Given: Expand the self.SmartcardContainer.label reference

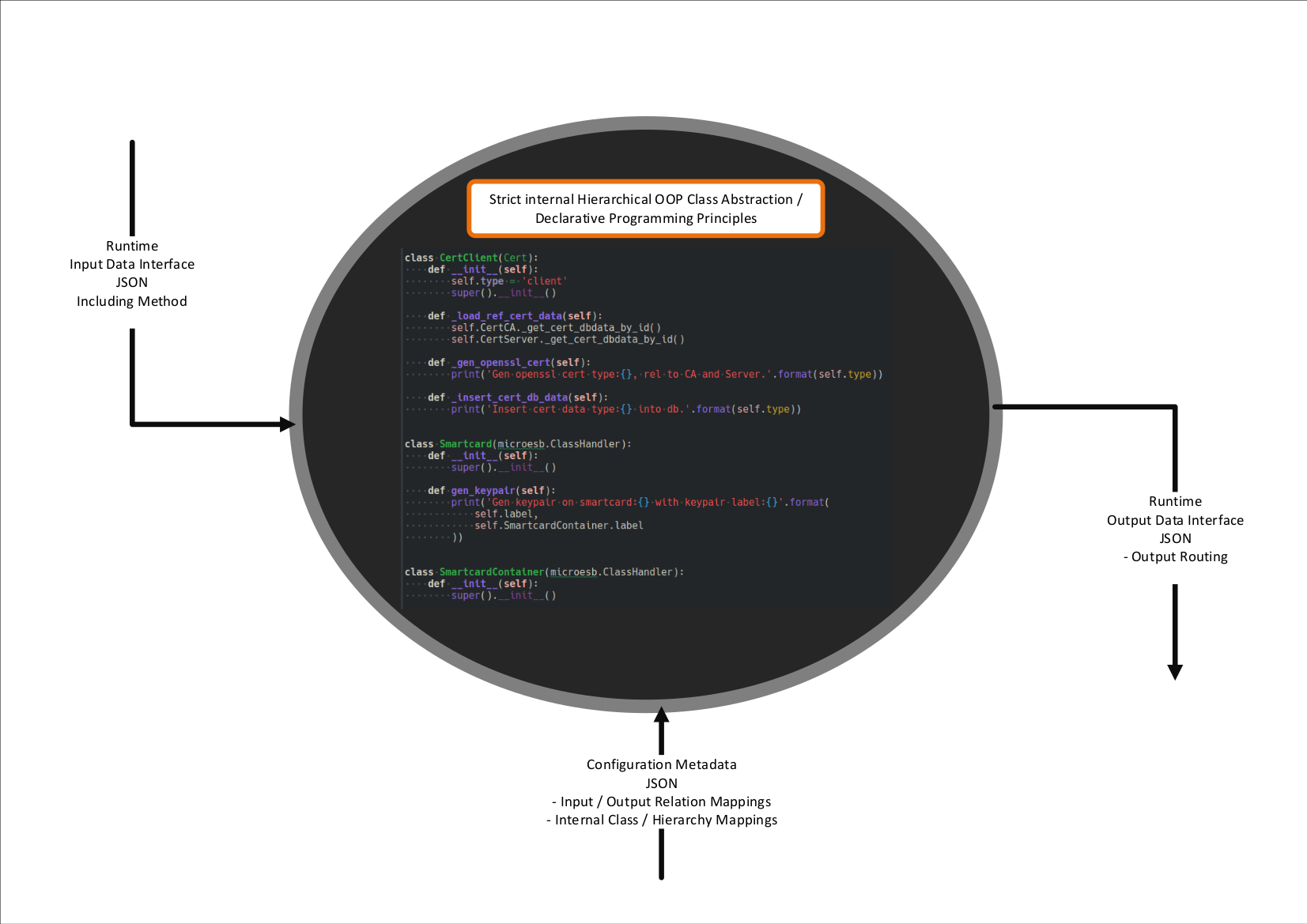Looking at the screenshot, I should [x=557, y=525].
